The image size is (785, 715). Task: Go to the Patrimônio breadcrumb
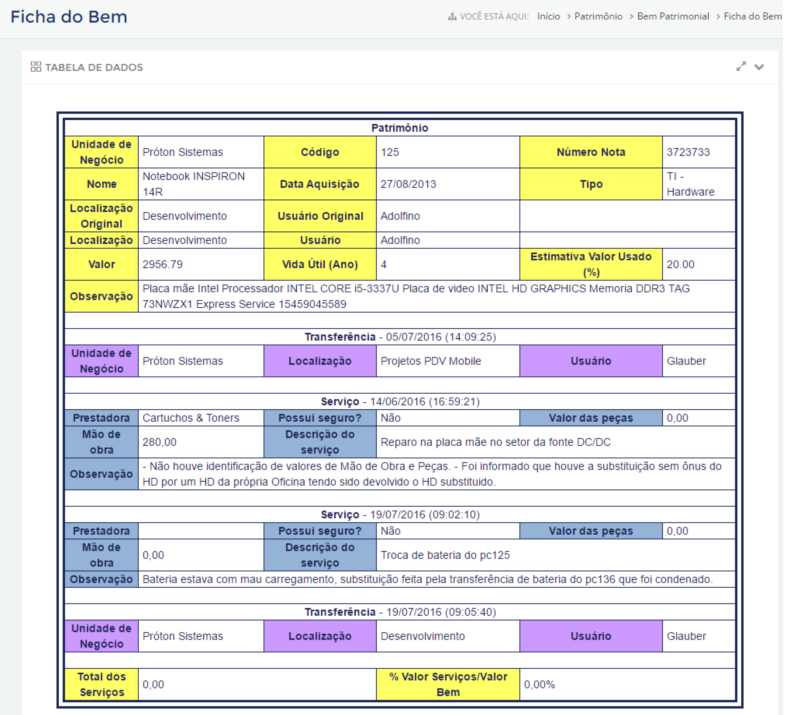coord(598,17)
